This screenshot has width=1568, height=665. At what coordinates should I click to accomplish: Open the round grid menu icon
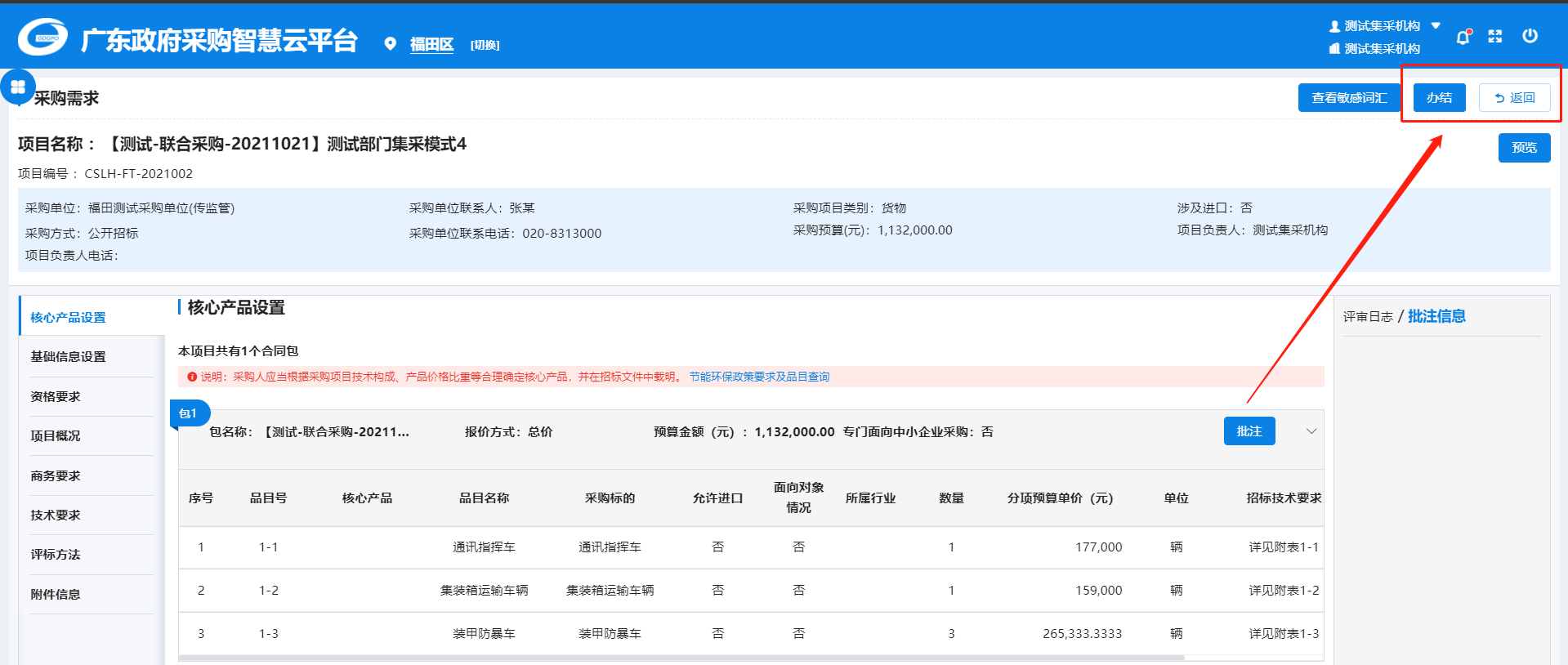coord(18,87)
